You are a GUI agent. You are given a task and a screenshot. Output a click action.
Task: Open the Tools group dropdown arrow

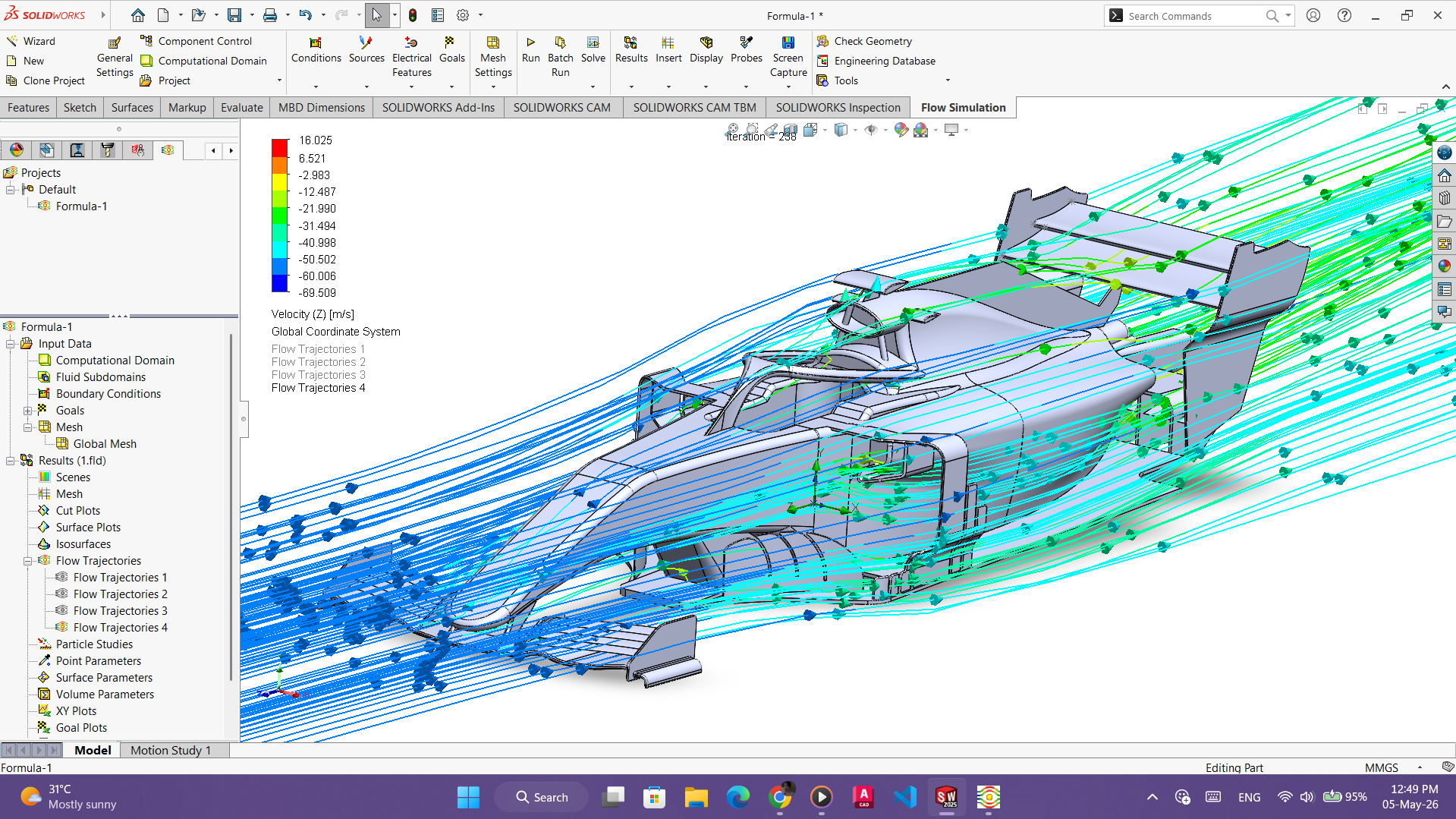pos(948,80)
